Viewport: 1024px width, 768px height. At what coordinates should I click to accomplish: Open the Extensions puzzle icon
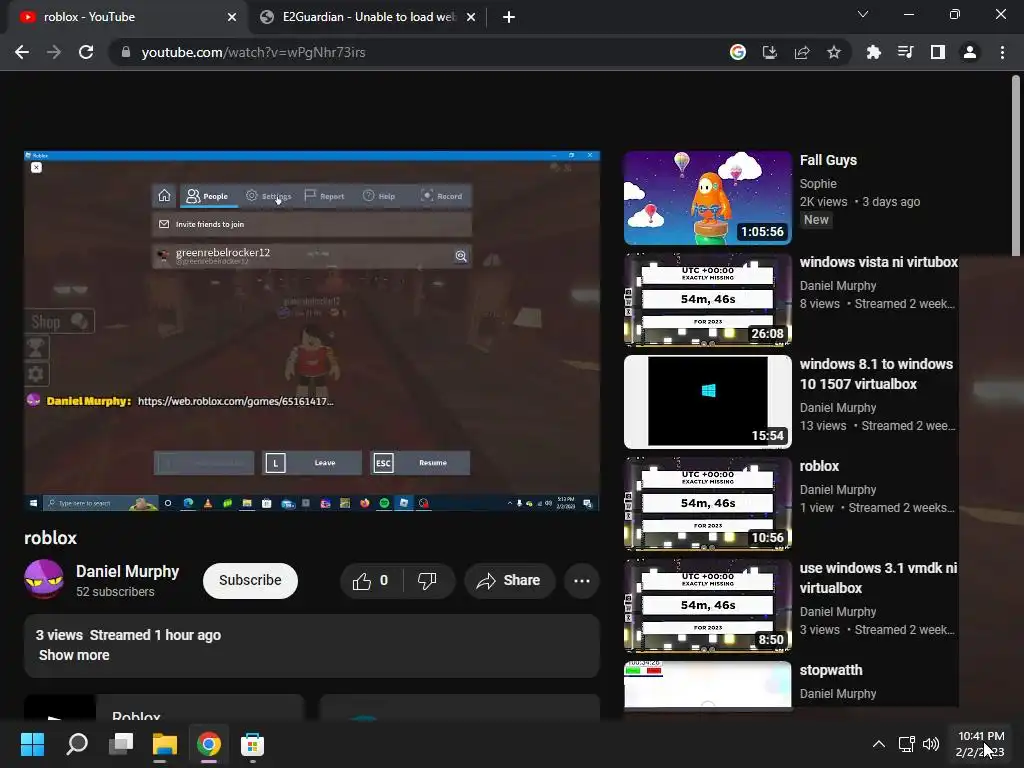[x=874, y=52]
